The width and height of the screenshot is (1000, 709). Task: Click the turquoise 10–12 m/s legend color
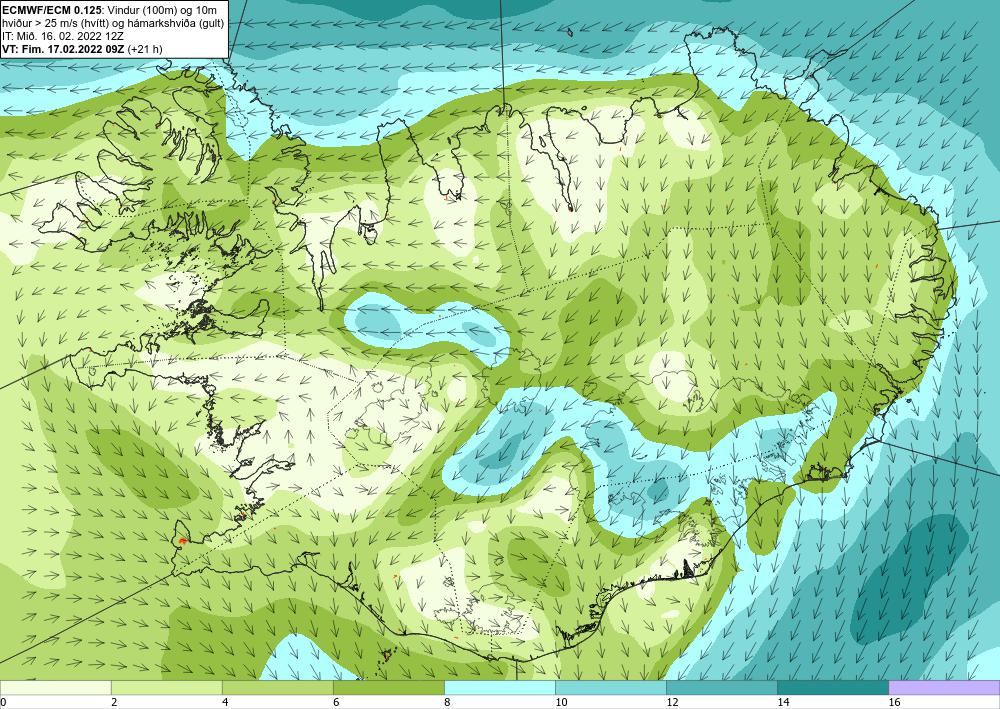coord(610,687)
